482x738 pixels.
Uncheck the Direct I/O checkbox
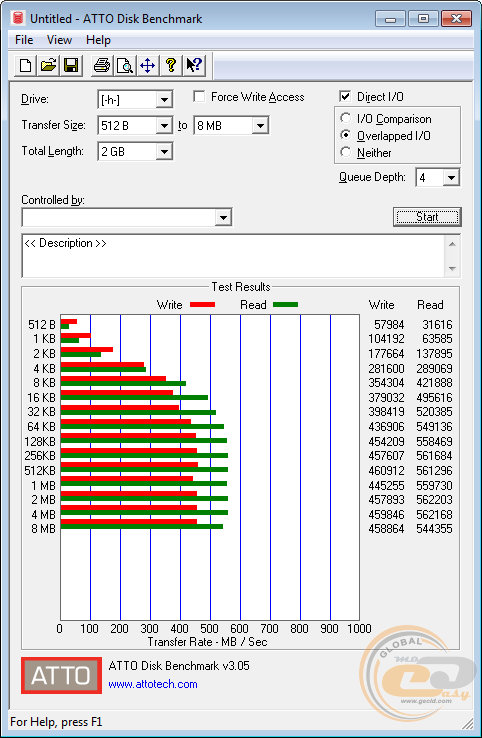click(x=345, y=96)
